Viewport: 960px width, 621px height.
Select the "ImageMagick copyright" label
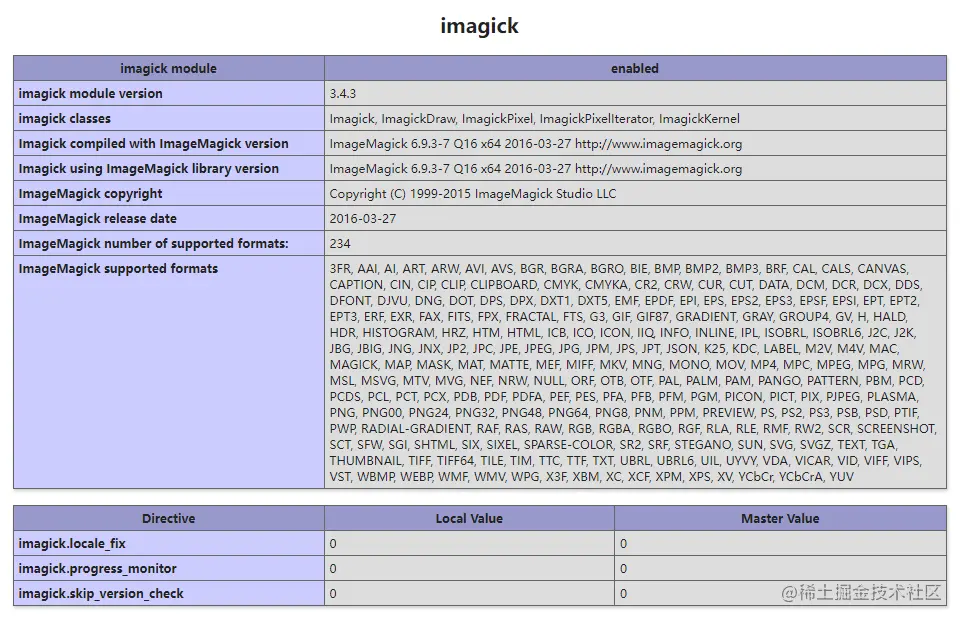pos(91,194)
